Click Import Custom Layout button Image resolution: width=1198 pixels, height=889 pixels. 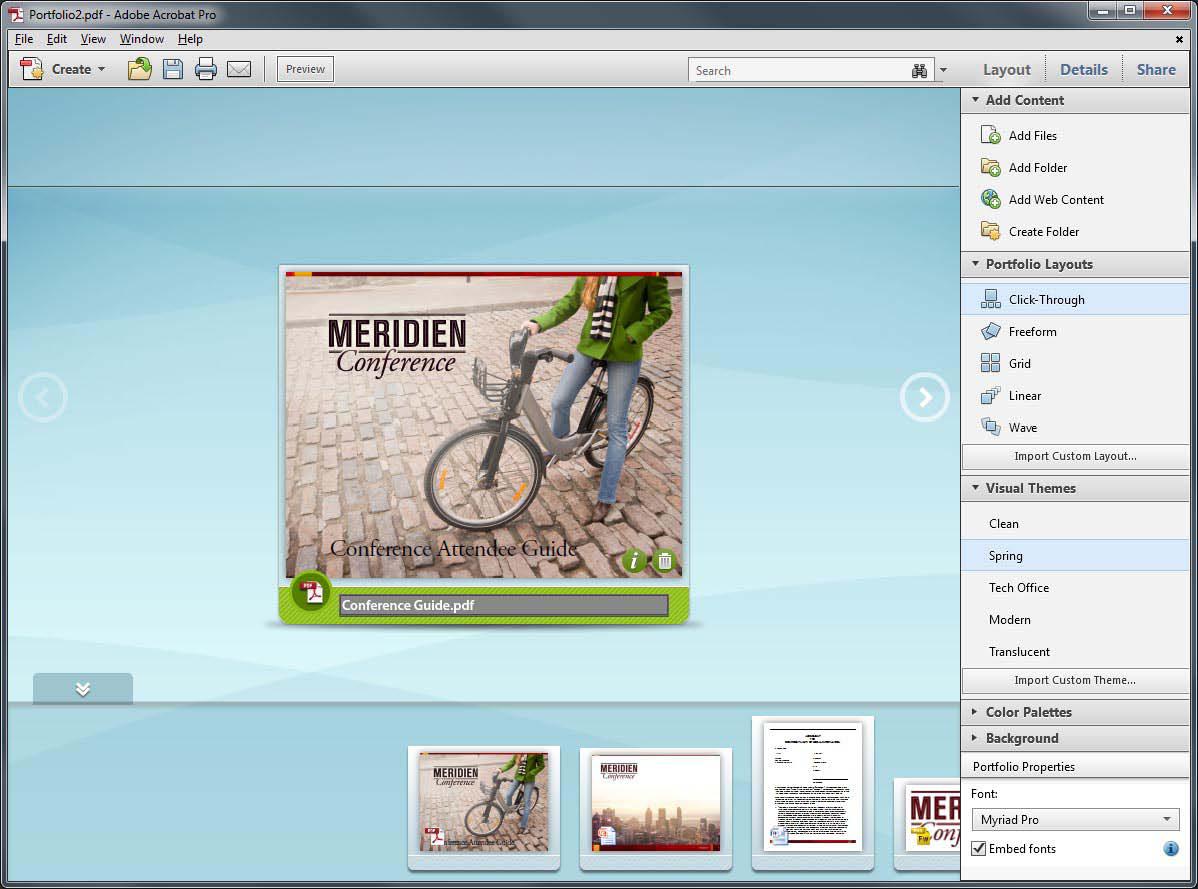pos(1075,456)
